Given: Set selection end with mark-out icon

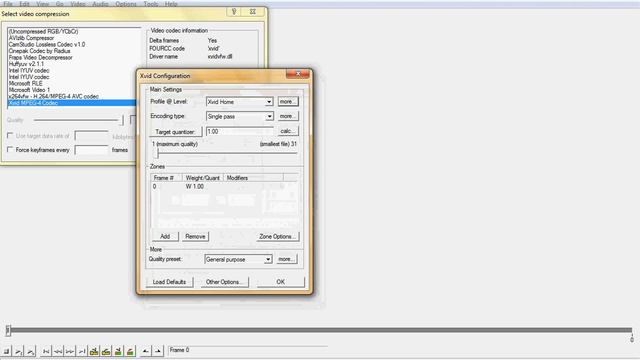Looking at the screenshot, I should point(158,351).
